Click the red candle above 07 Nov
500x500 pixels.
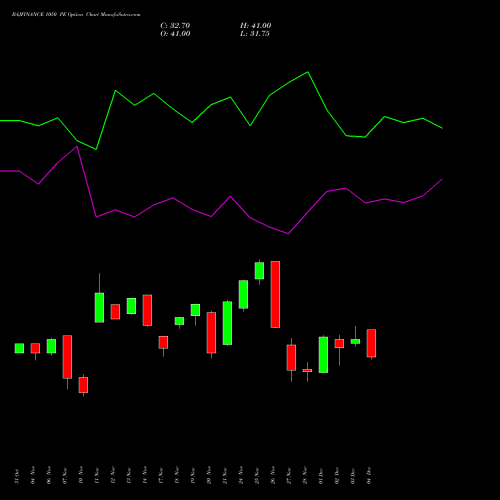[67, 357]
